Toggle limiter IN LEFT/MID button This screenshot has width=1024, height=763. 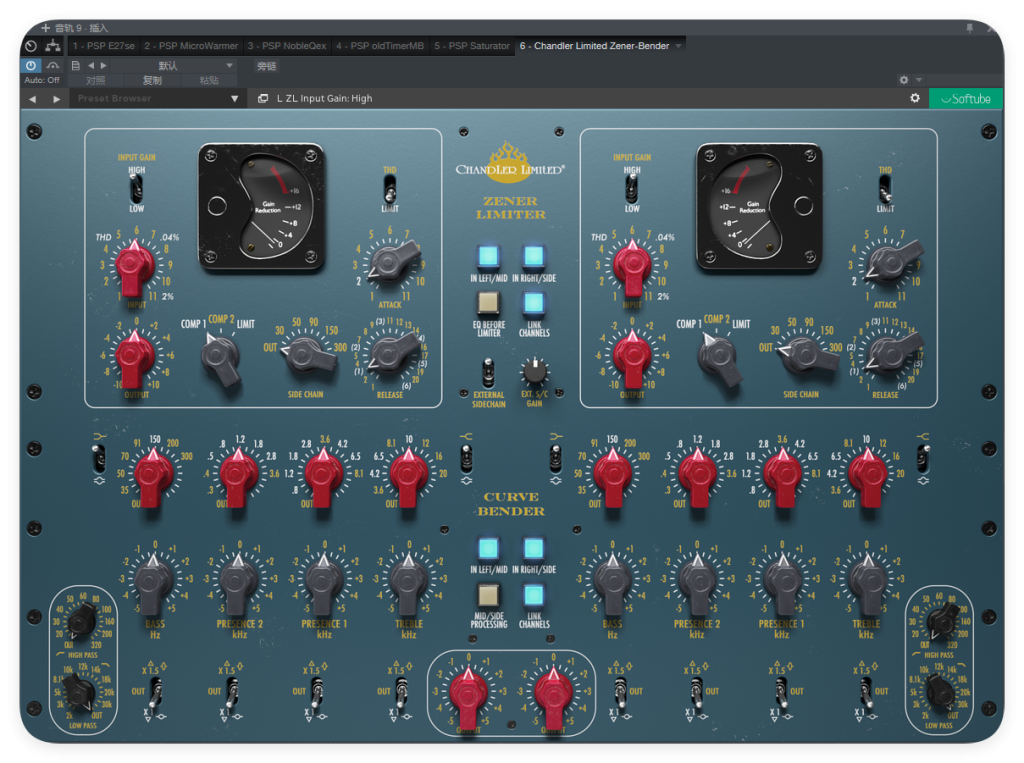(x=488, y=256)
